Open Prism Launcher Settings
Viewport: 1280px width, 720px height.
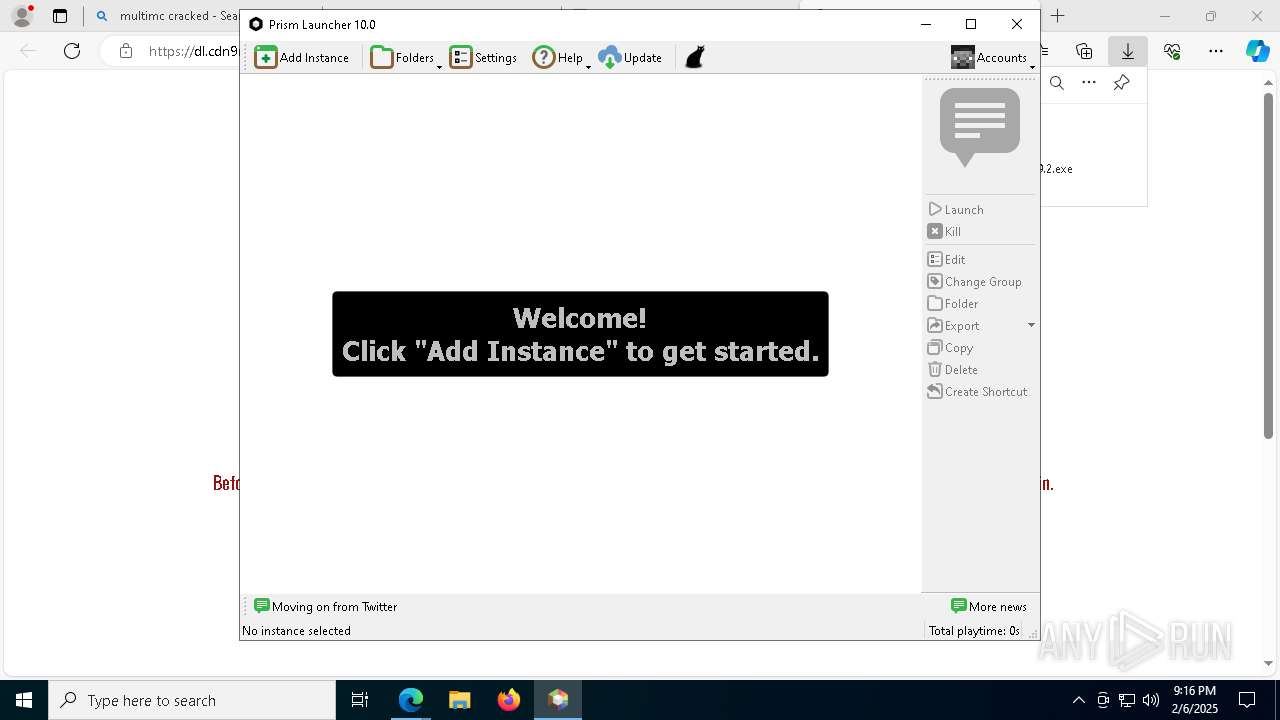coord(483,57)
